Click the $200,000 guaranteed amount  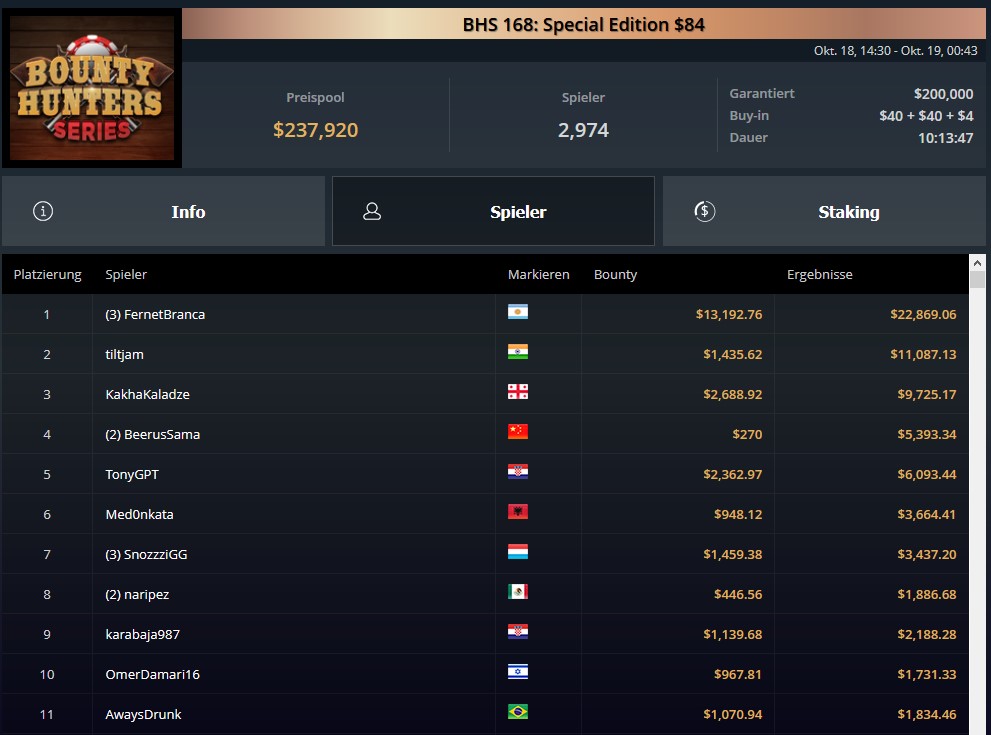(x=943, y=94)
